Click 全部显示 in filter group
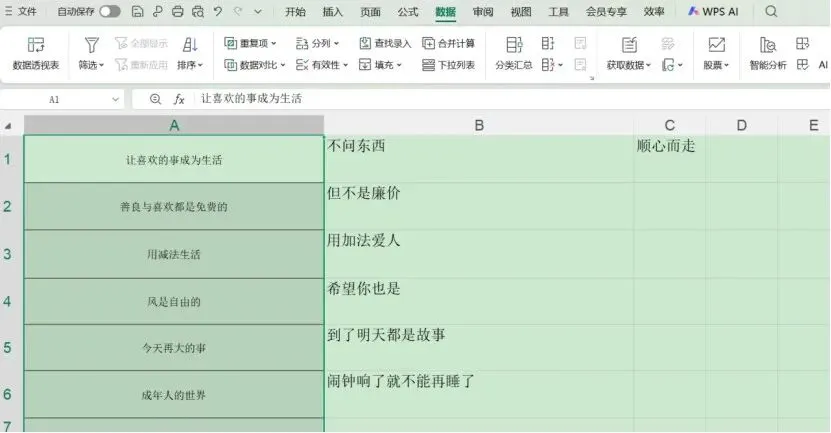The image size is (831, 433). [x=142, y=43]
